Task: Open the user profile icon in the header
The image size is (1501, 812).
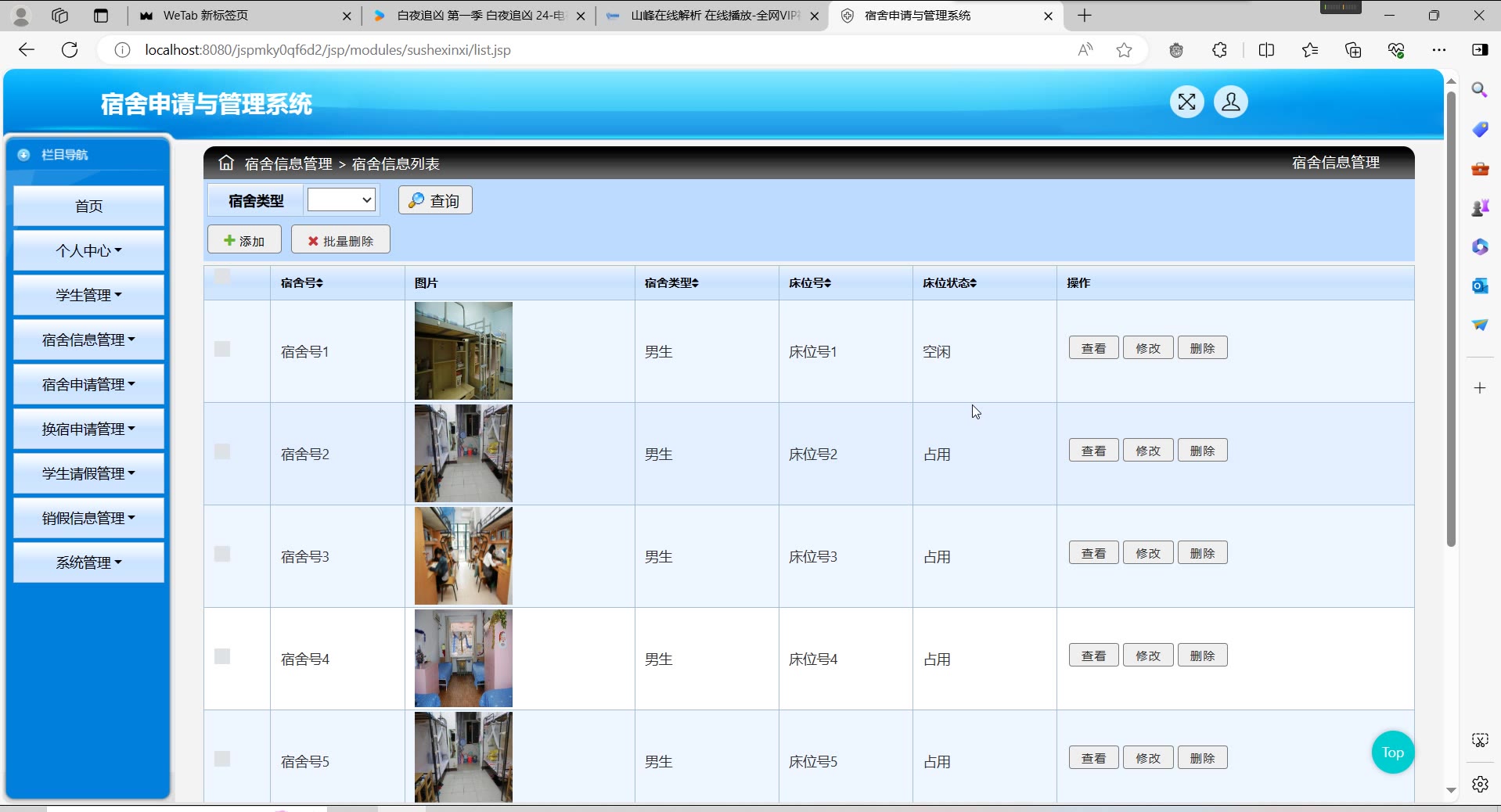Action: tap(1230, 102)
